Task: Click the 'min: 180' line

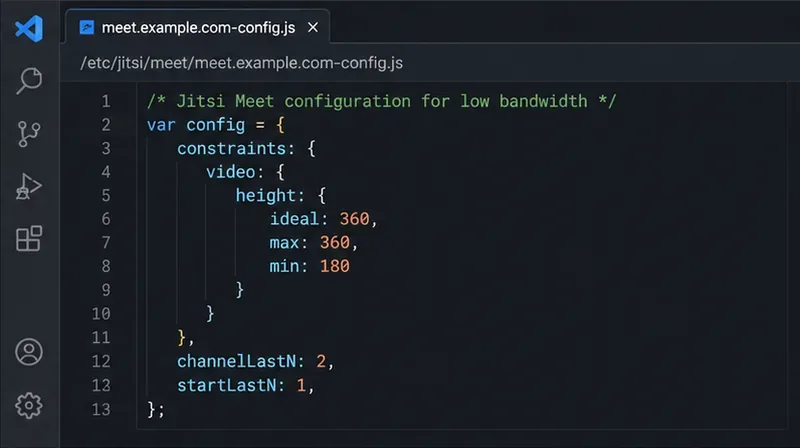Action: point(309,266)
